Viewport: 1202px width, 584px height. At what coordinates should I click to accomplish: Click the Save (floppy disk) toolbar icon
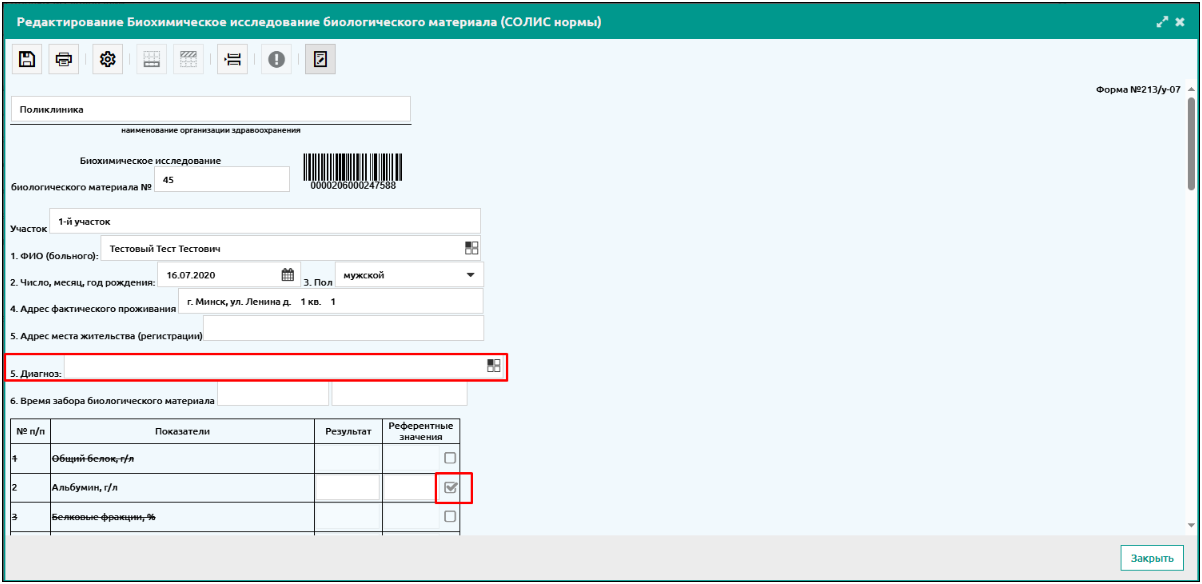coord(27,60)
